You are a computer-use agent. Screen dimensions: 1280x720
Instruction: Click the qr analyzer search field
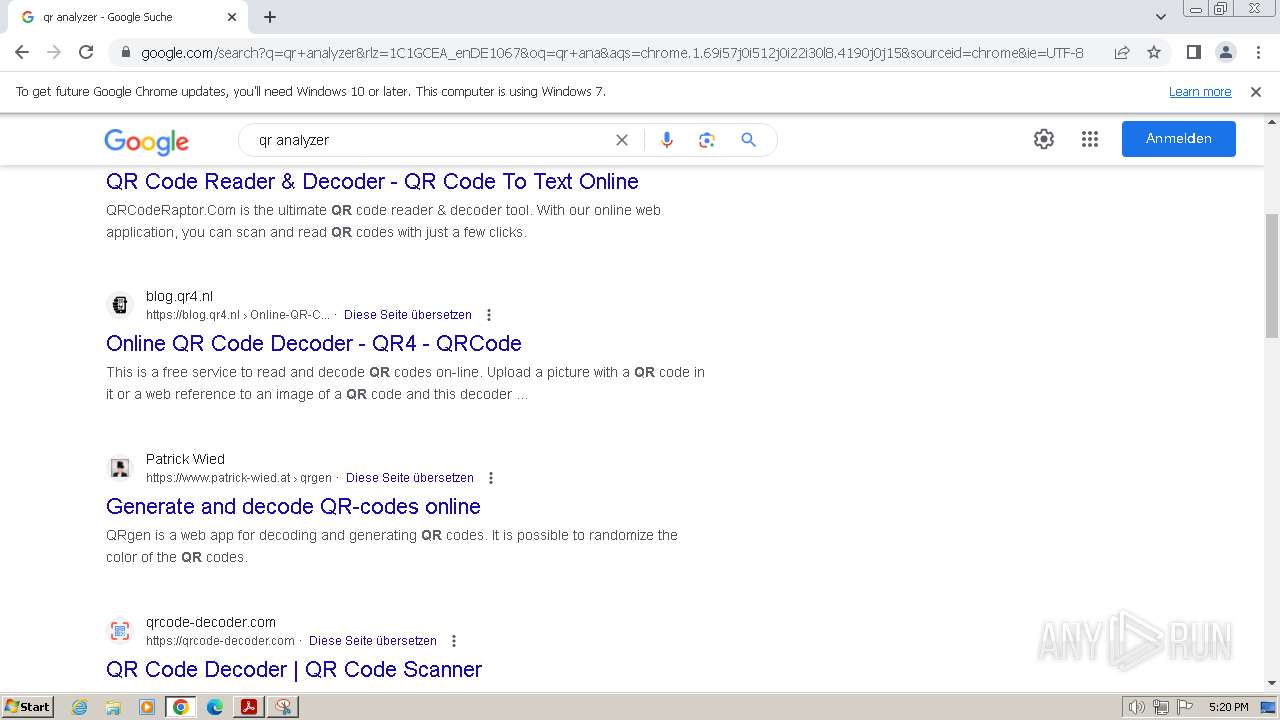[x=430, y=140]
